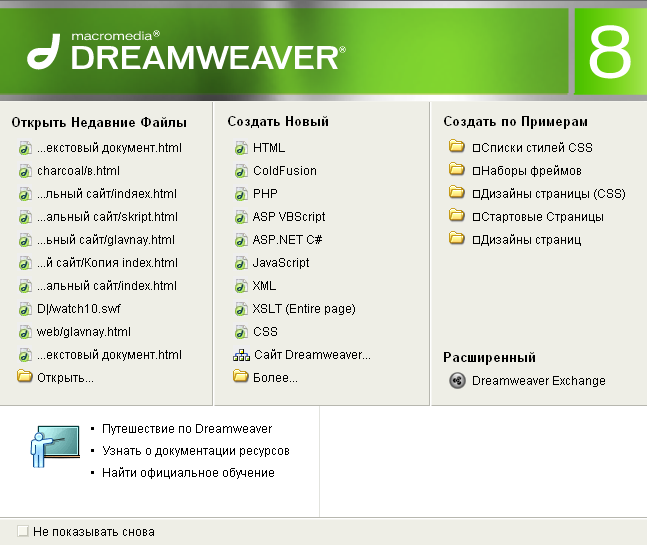Click the folder icon for Списки стилей CSS
This screenshot has height=545, width=647.
[x=457, y=147]
